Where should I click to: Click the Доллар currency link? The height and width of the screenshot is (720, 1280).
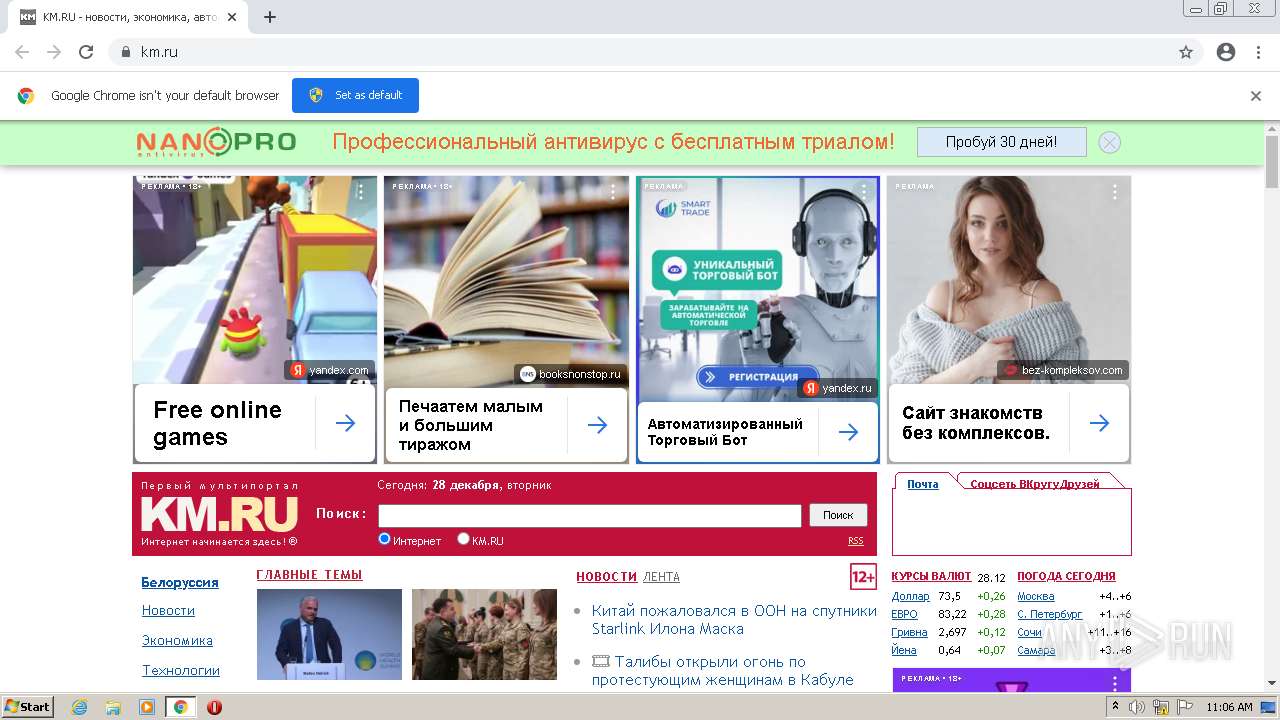point(910,596)
